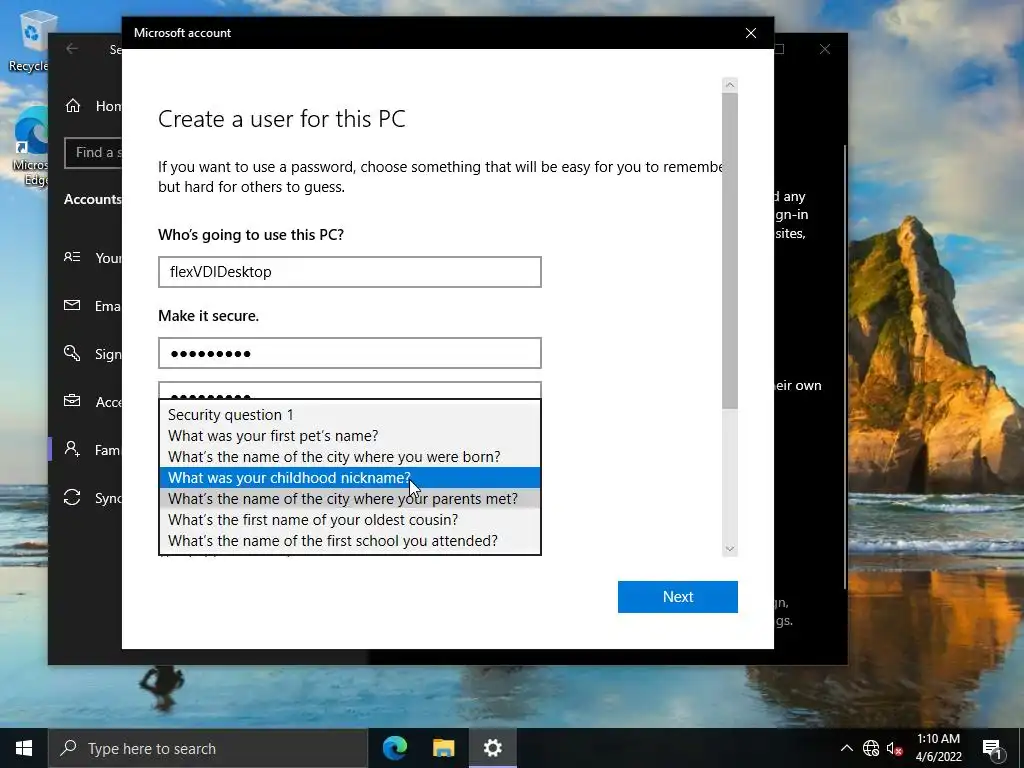Image resolution: width=1024 pixels, height=768 pixels.
Task: Open the notification center icon
Action: click(x=992, y=748)
